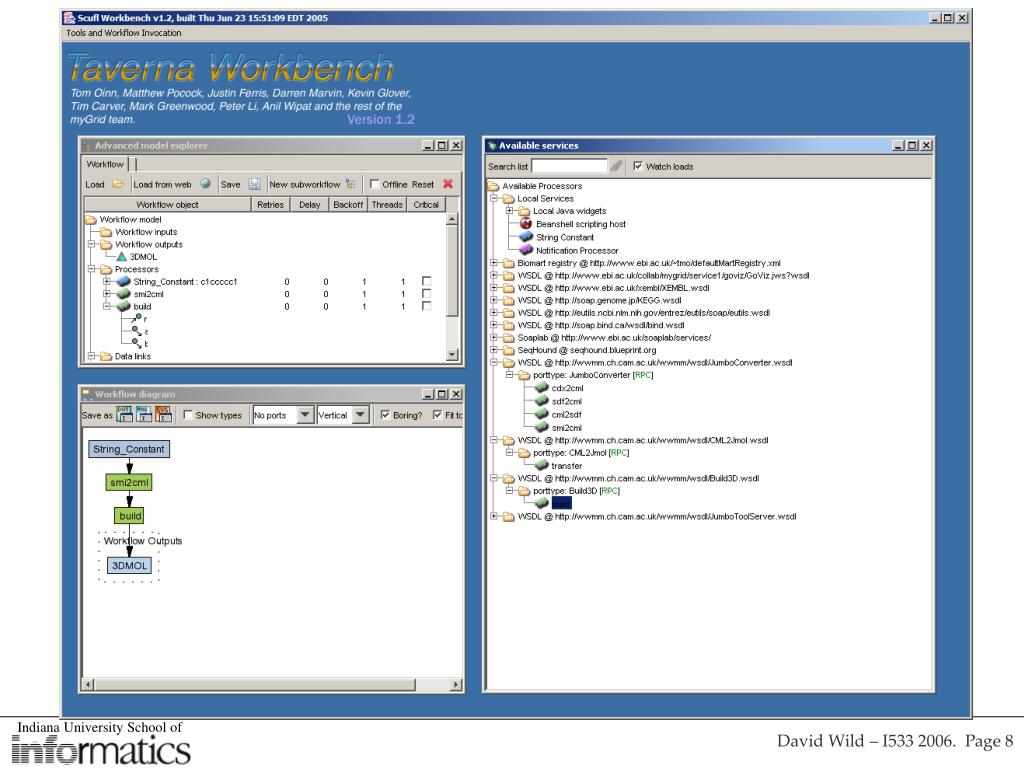Click the String_Constant node in diagram

129,449
